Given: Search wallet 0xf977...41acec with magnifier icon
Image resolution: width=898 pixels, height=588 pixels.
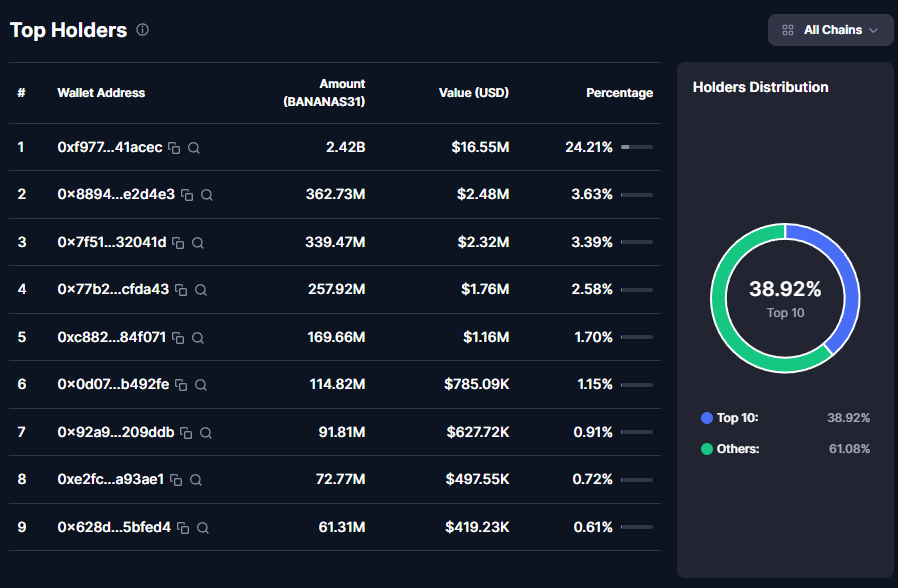Looking at the screenshot, I should (x=194, y=148).
